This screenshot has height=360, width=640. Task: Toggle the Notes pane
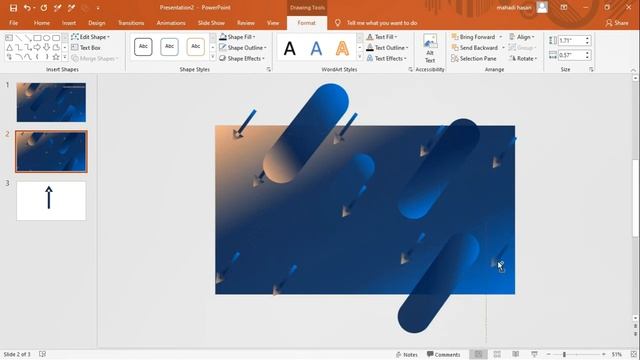pos(407,354)
